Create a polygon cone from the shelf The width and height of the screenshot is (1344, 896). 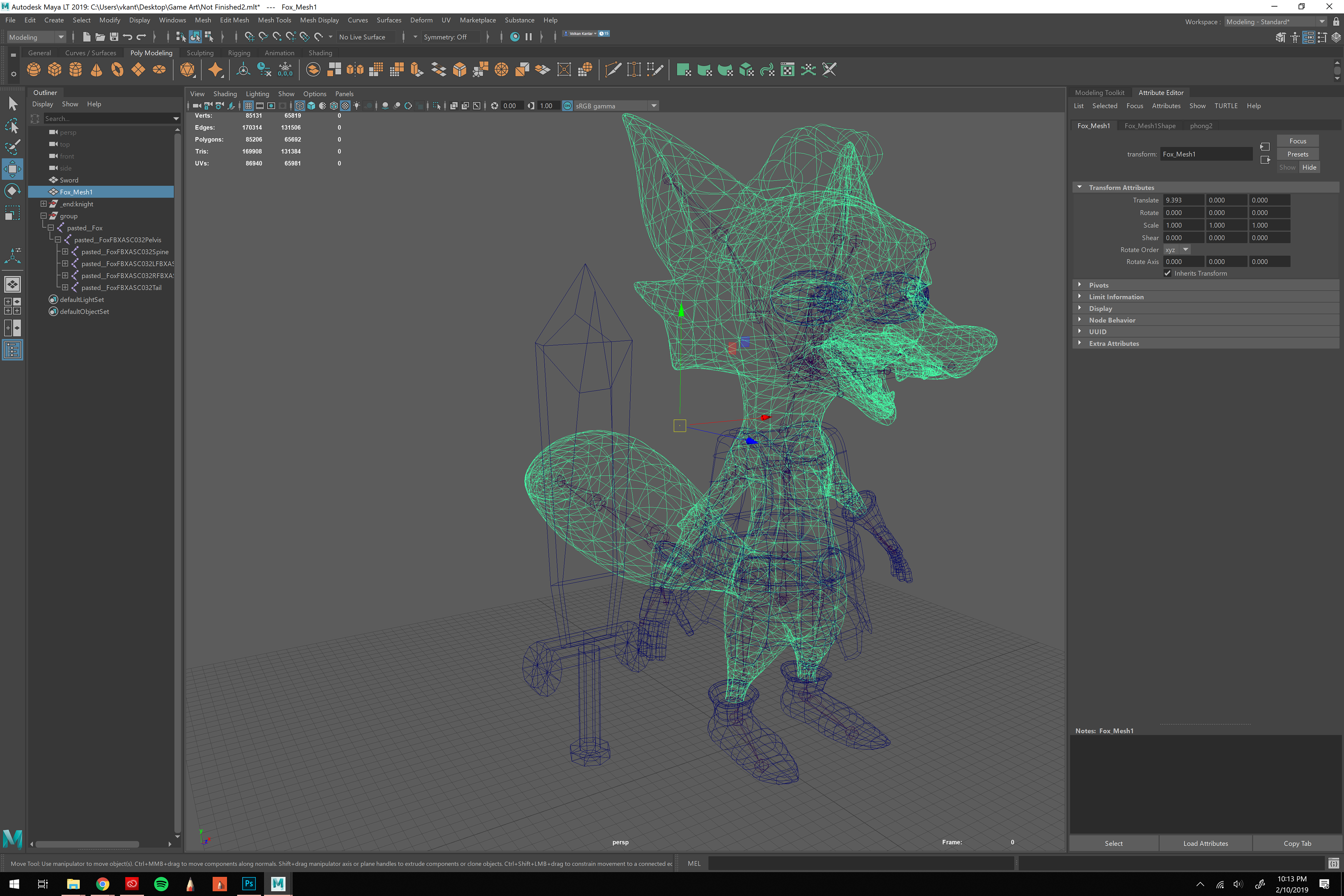coord(97,70)
